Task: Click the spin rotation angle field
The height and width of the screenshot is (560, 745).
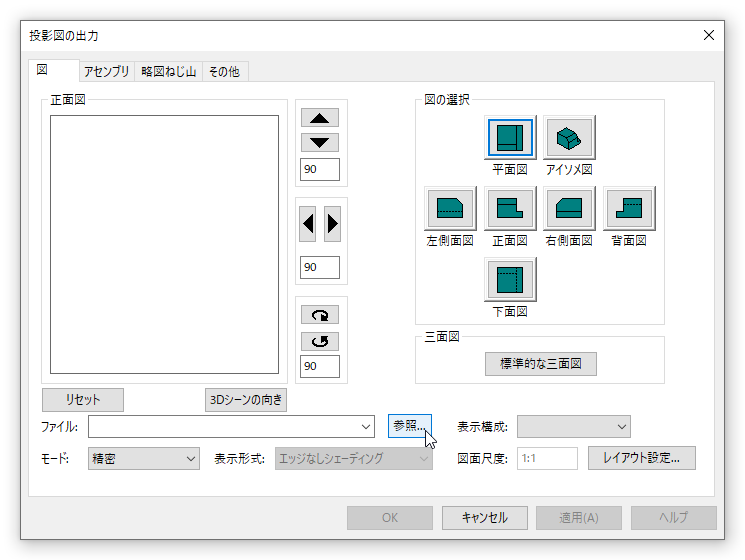Action: coord(320,366)
